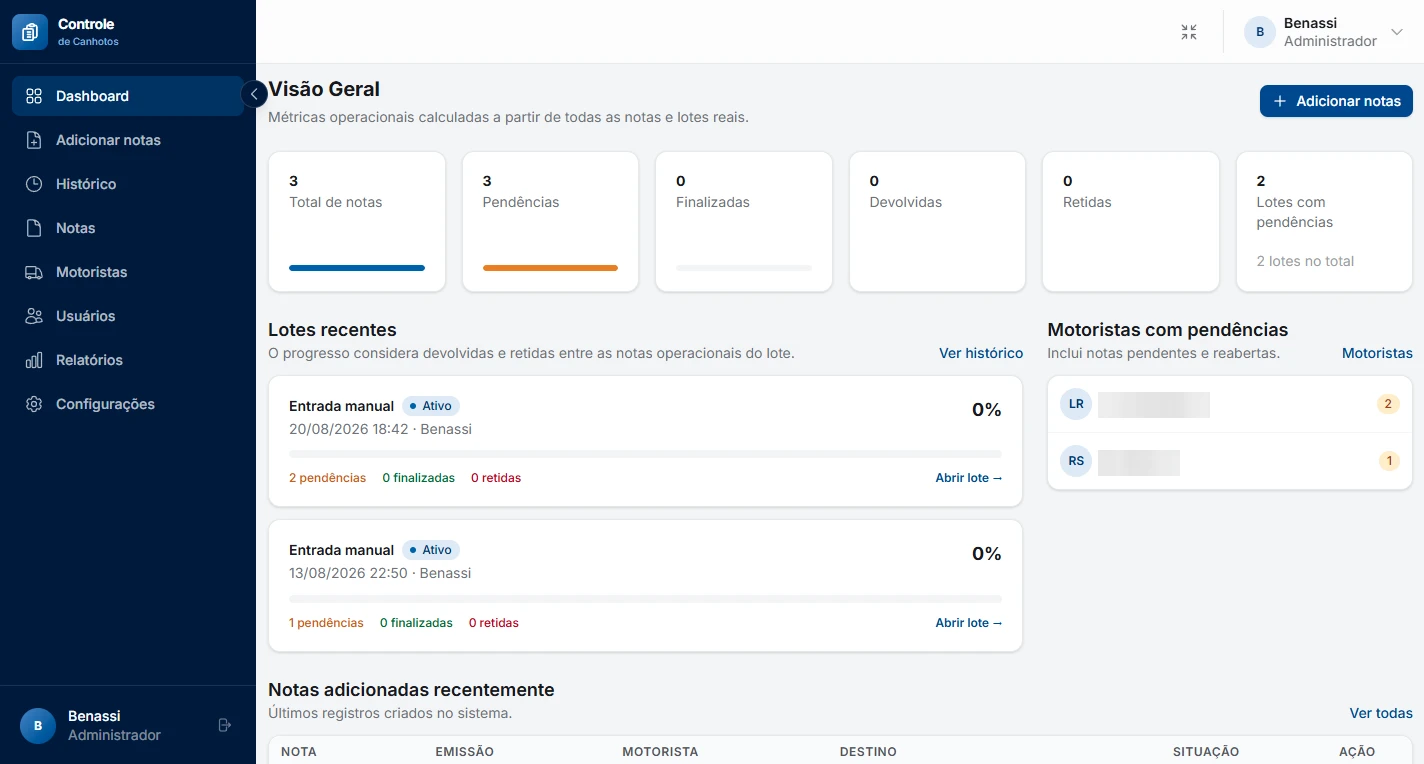Click the pending count badge 1 for RS
1424x764 pixels.
click(1388, 461)
